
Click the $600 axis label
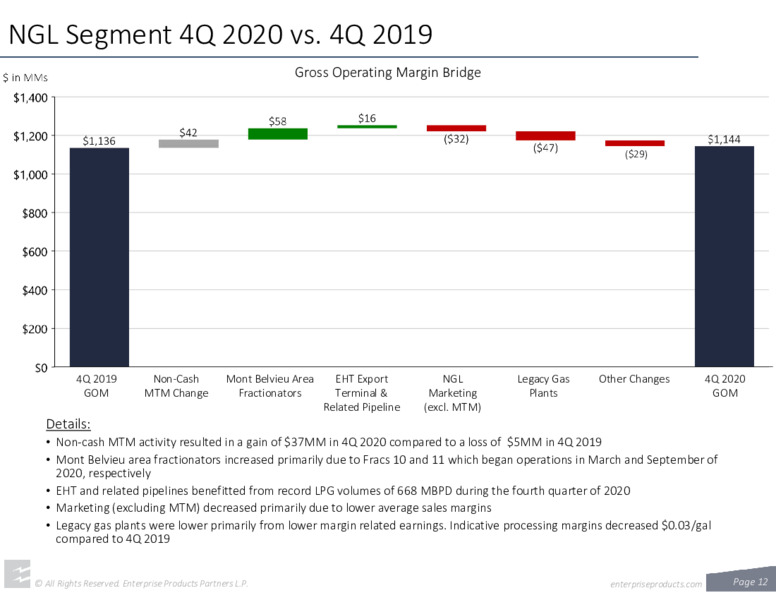[x=35, y=252]
